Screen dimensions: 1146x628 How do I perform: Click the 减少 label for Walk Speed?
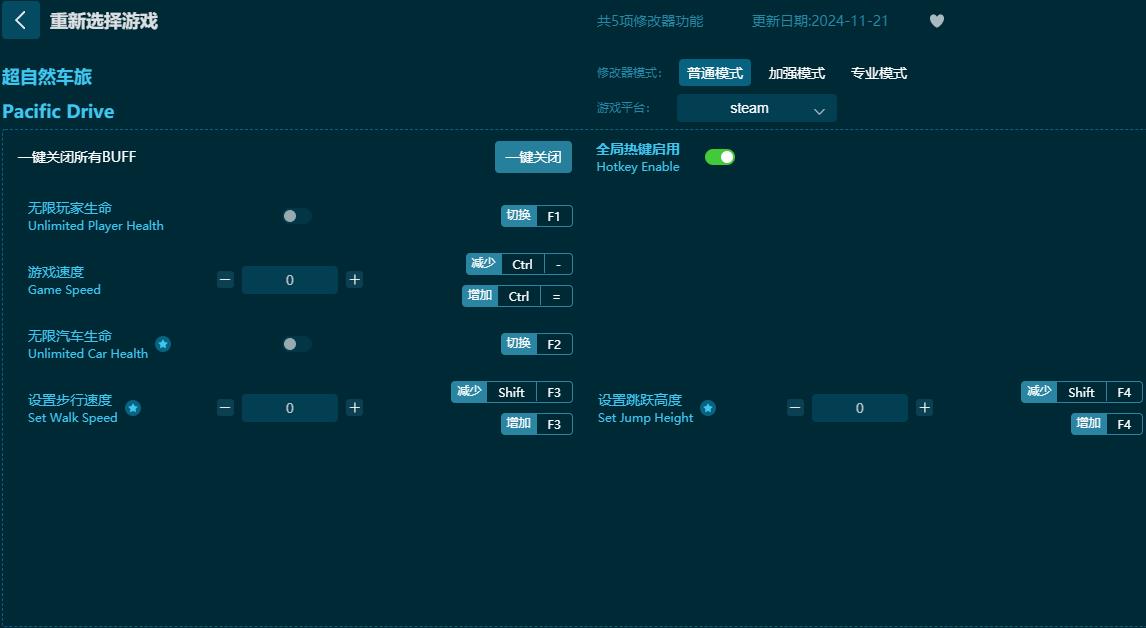click(470, 393)
